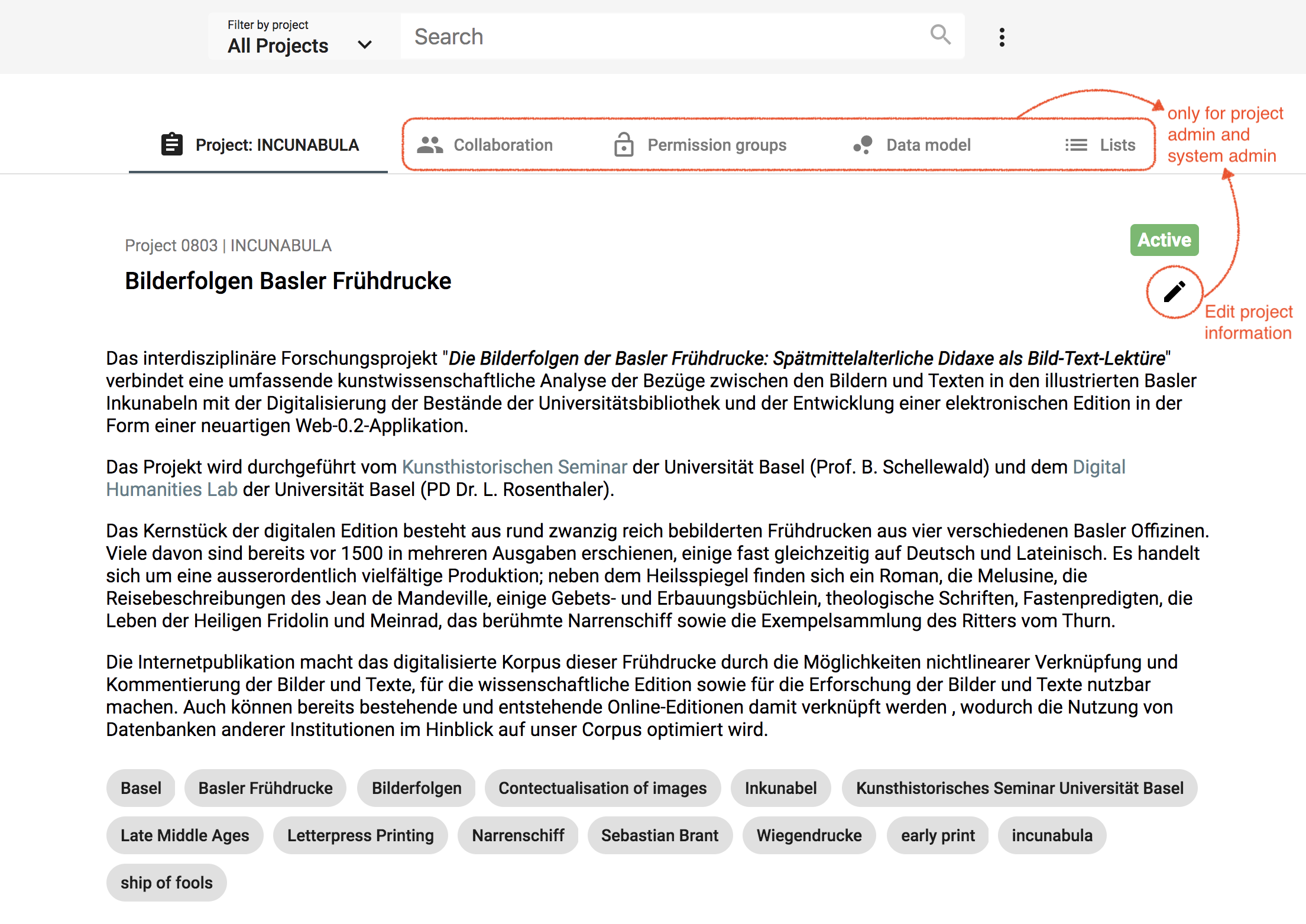Select Kunsthistorisches Seminar Universität Basel chip
This screenshot has height=924, width=1306.
pyautogui.click(x=1020, y=788)
